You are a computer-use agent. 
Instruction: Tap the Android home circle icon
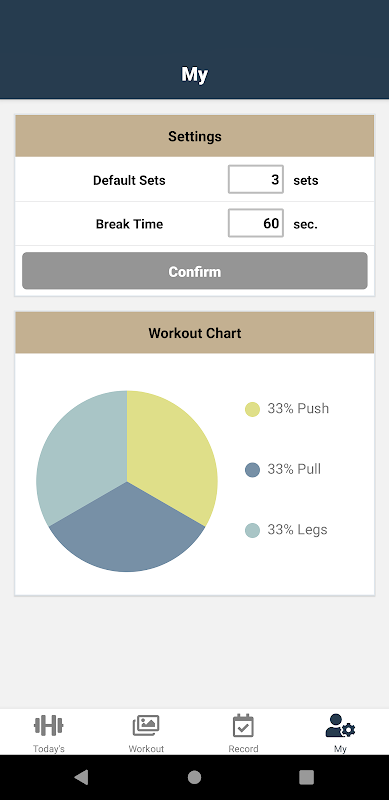194,777
